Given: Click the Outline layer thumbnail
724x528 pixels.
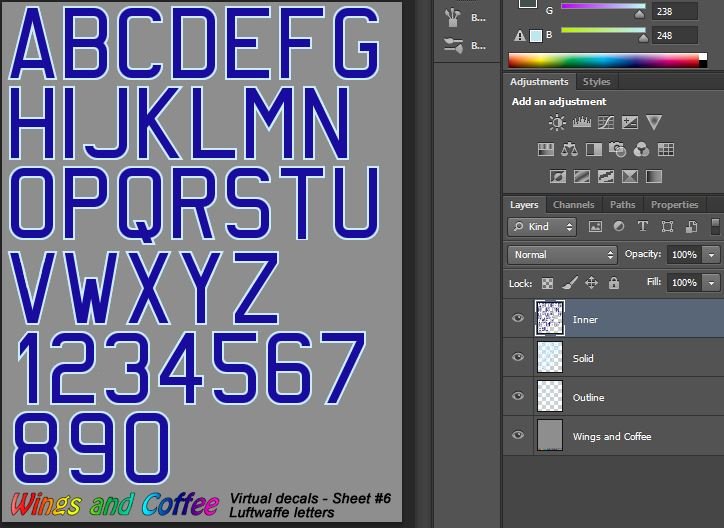Looking at the screenshot, I should (x=550, y=396).
